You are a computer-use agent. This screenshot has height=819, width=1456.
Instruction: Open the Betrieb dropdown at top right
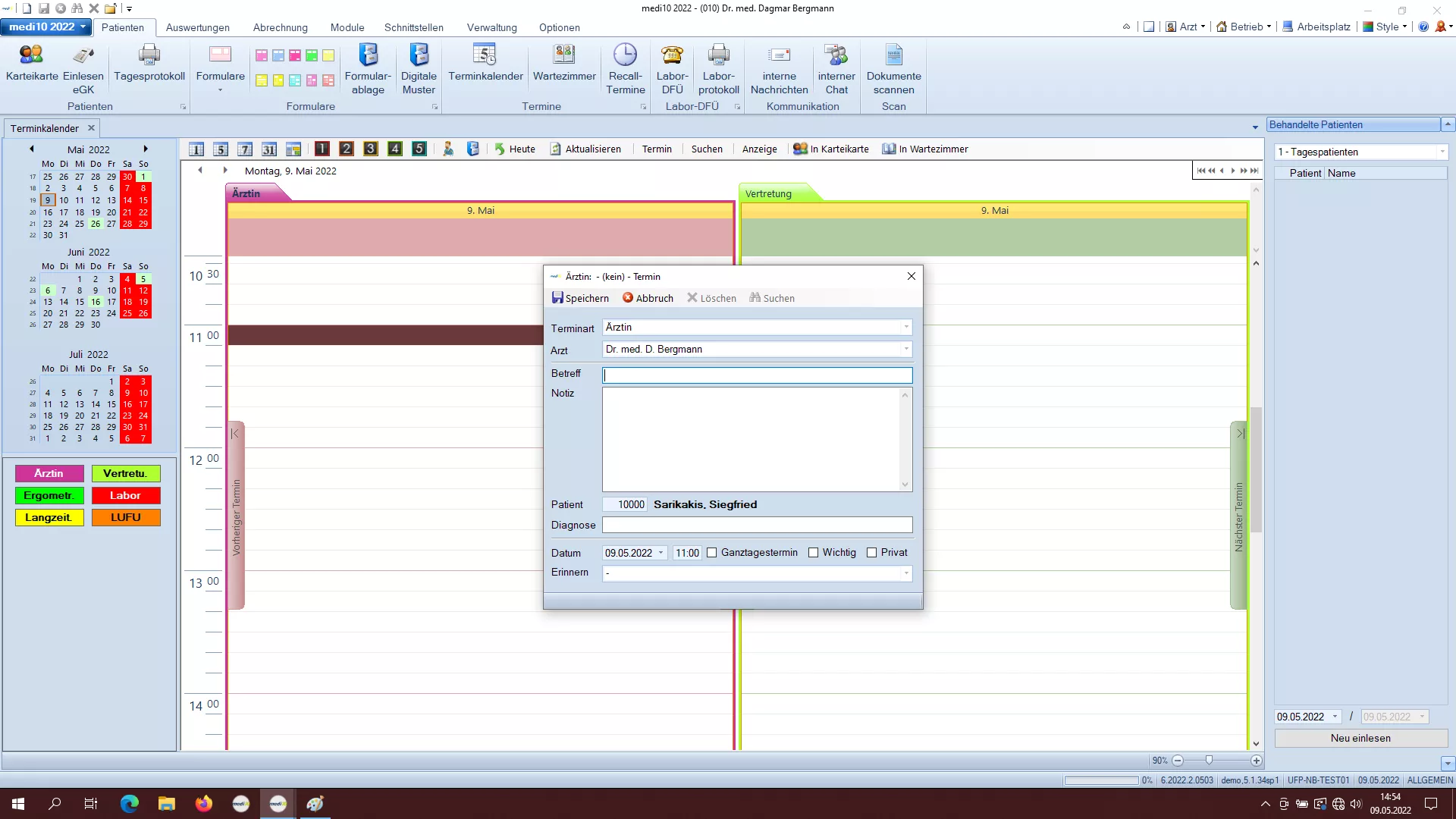point(1244,27)
